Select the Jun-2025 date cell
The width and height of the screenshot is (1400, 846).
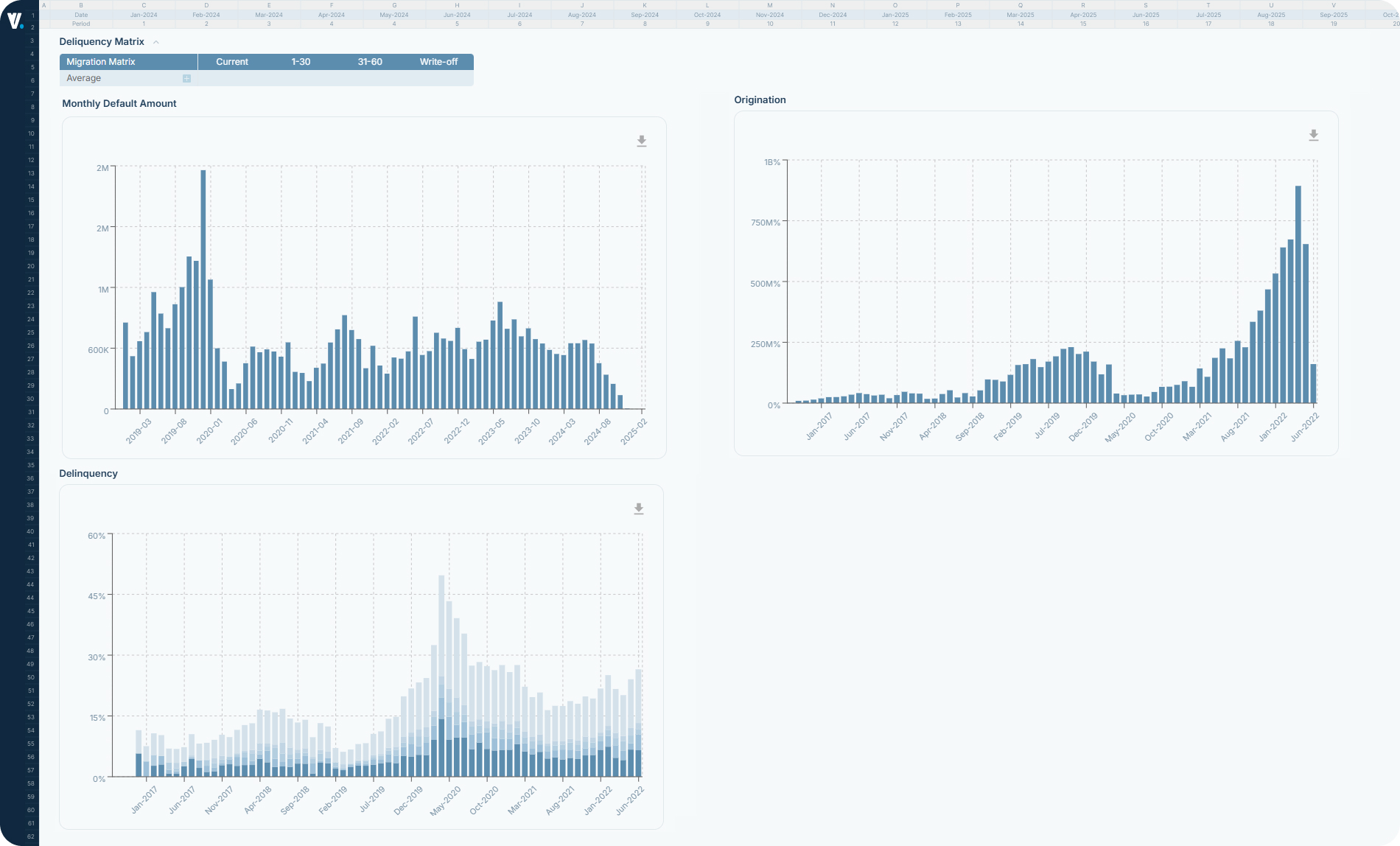point(1146,15)
